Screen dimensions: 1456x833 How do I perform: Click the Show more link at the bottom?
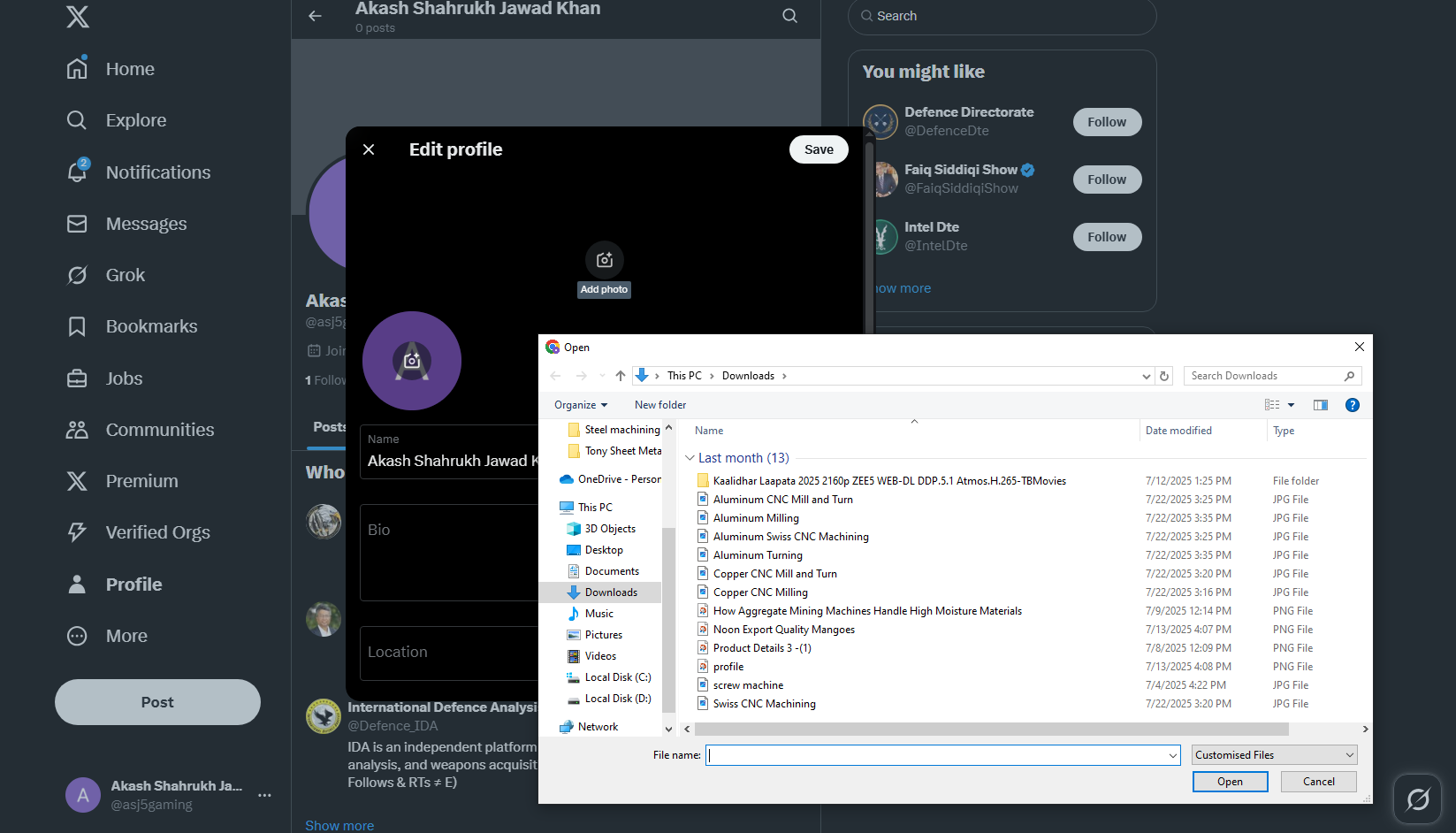(339, 825)
